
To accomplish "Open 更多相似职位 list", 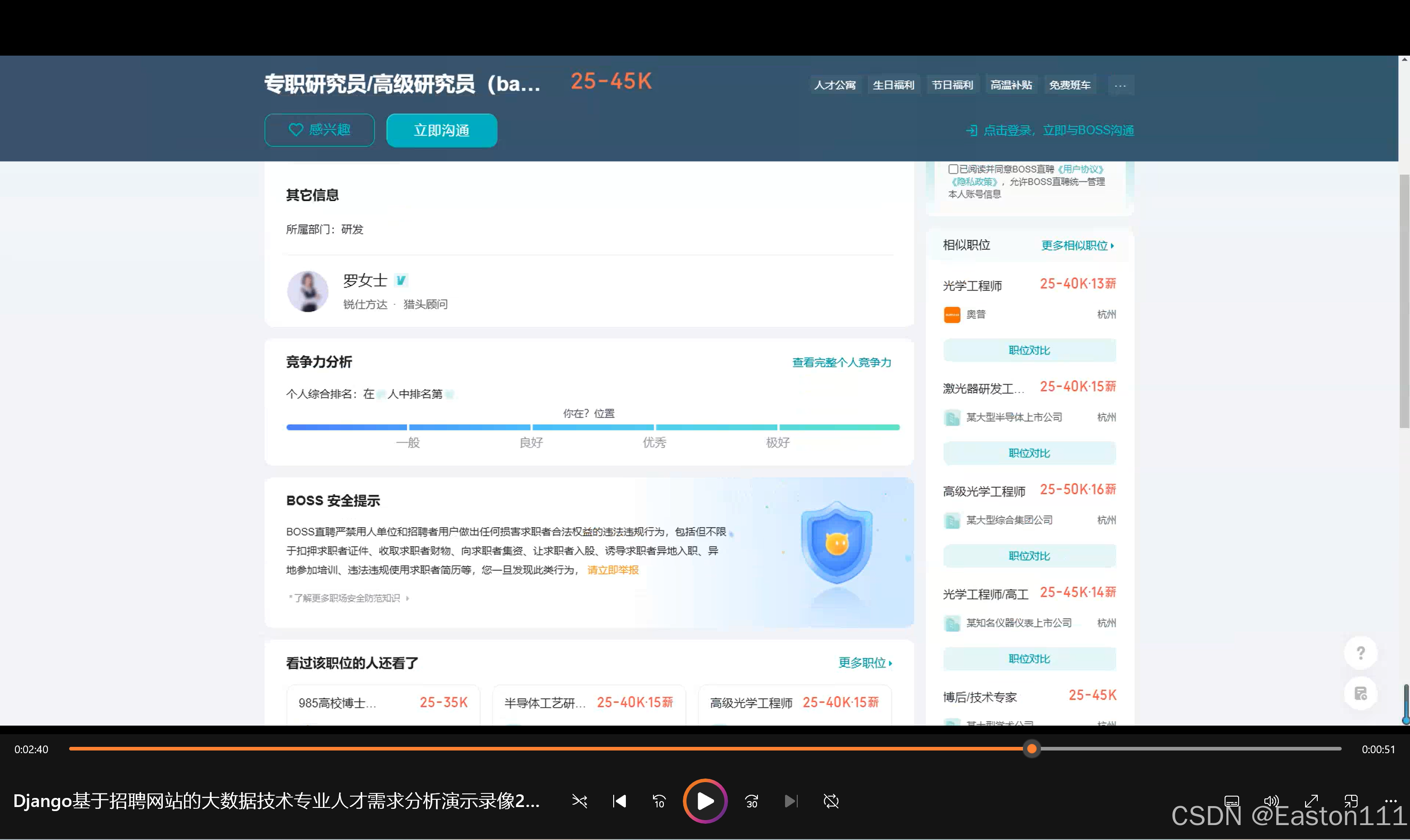I will point(1078,245).
